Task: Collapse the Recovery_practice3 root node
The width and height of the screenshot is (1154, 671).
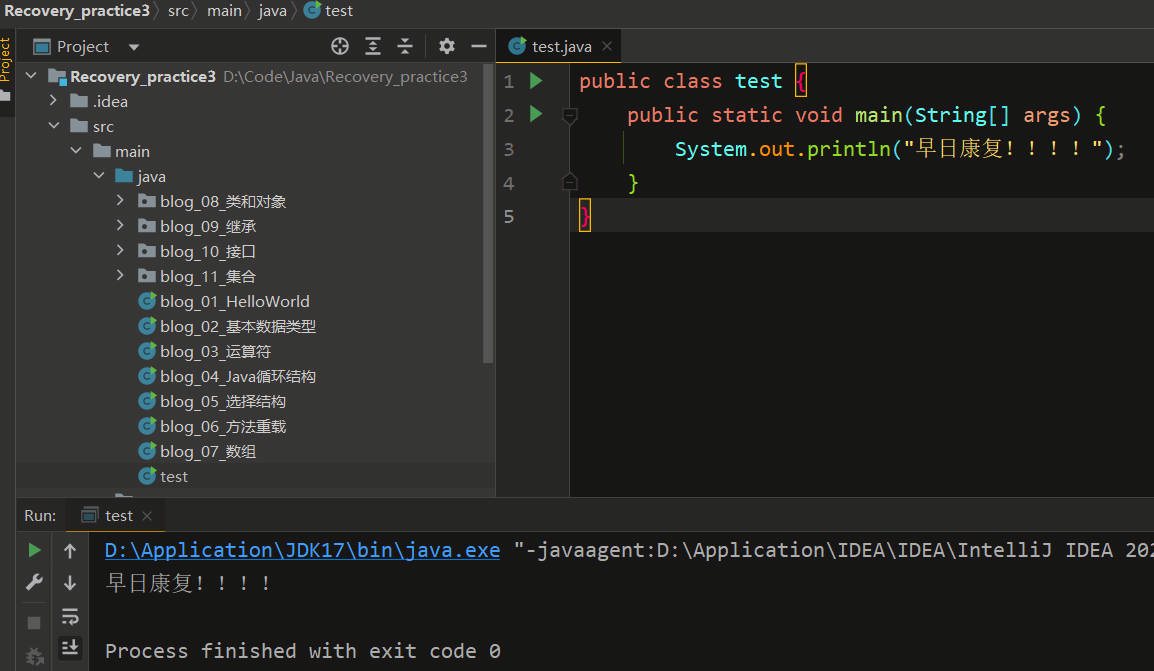Action: [31, 76]
